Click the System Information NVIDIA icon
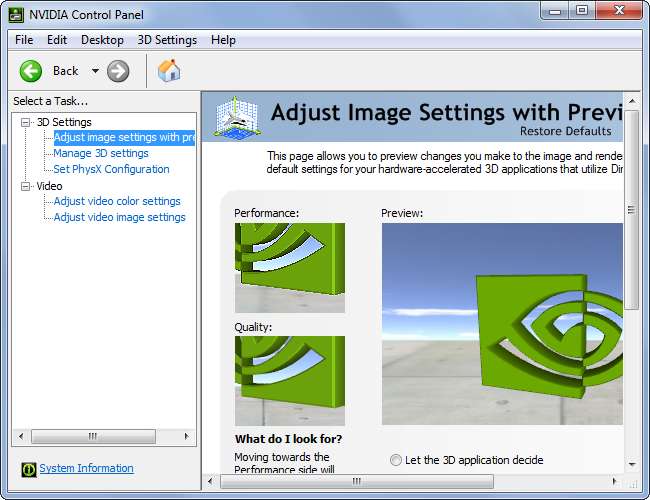 [29, 469]
